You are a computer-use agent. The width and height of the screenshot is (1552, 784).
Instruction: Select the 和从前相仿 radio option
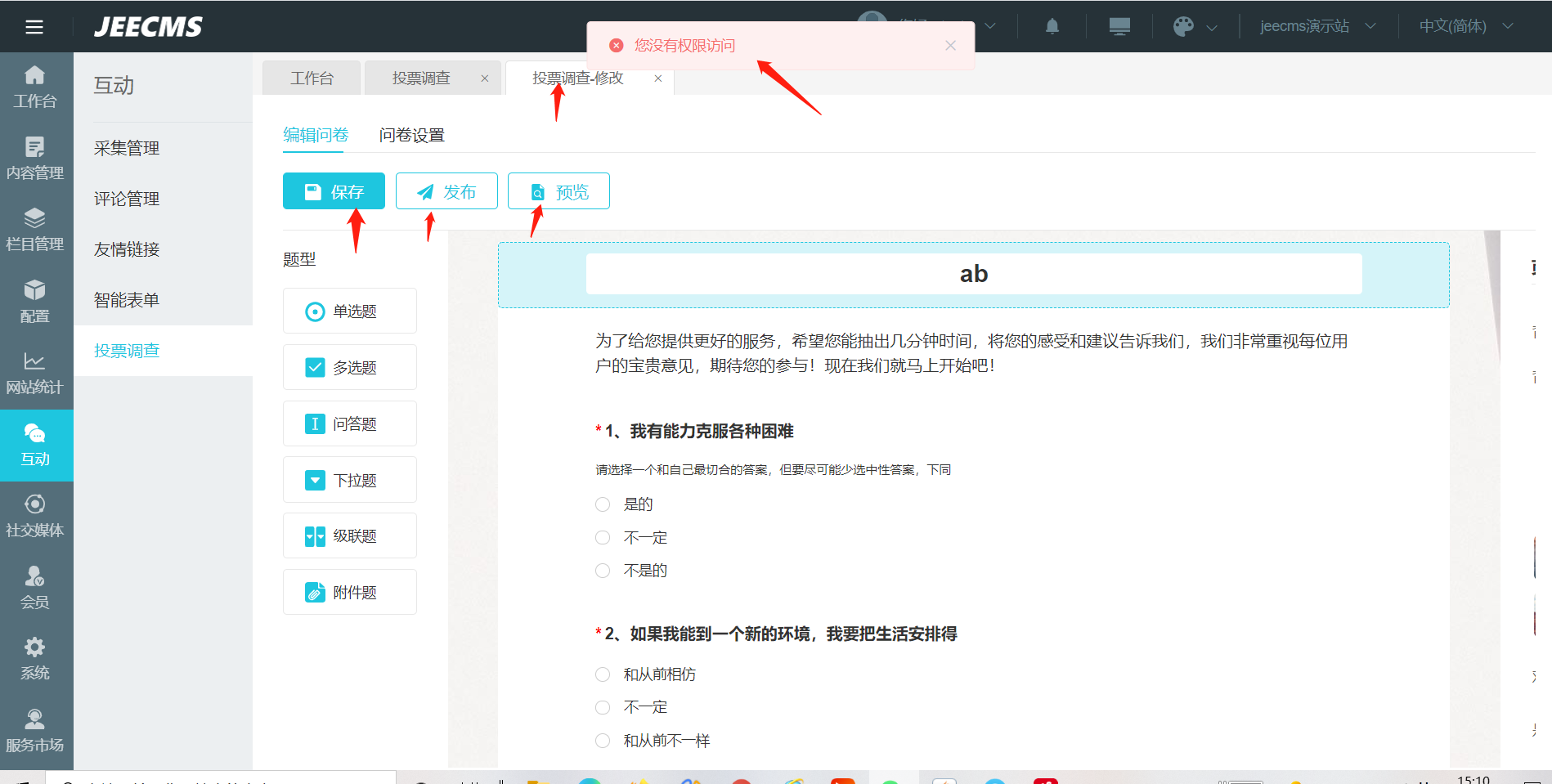603,674
